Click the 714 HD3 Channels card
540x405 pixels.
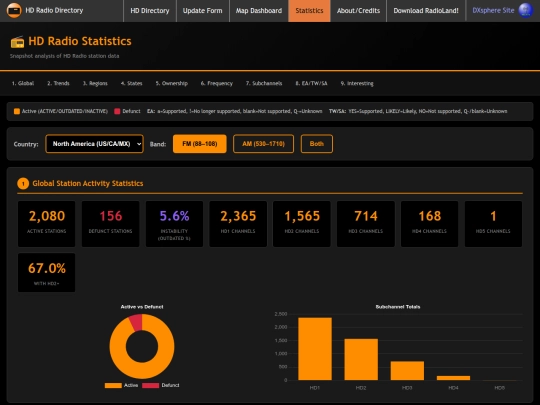tap(366, 224)
